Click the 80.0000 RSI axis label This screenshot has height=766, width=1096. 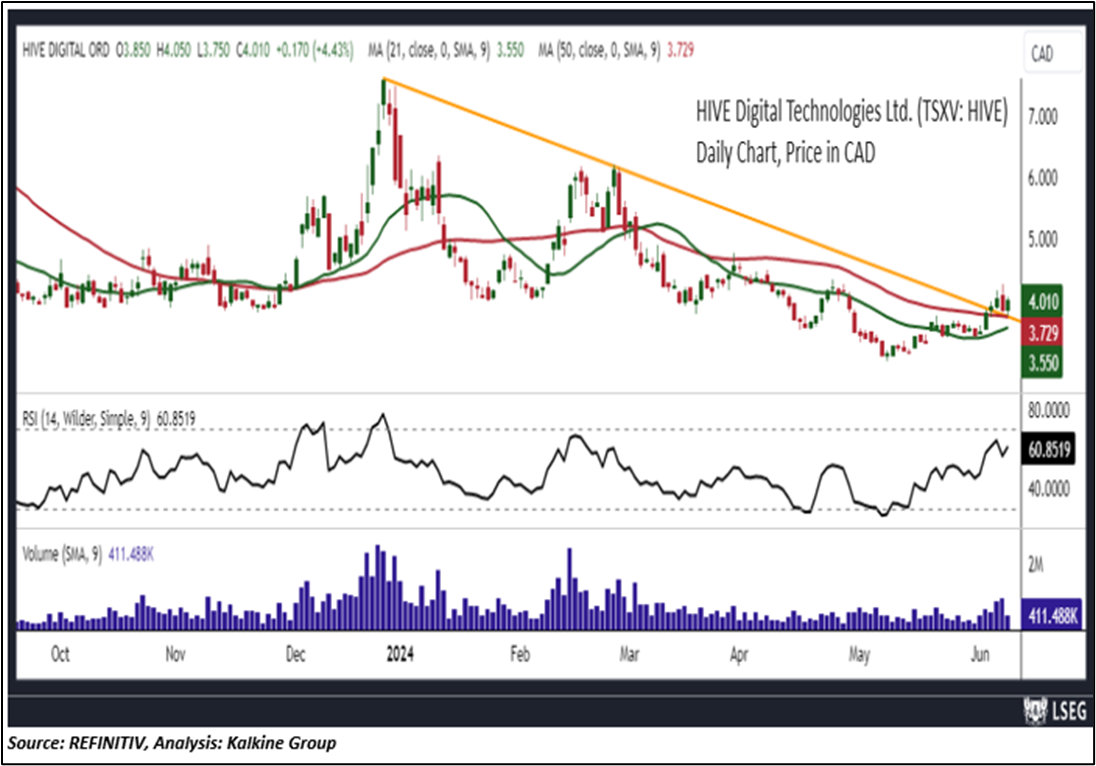[x=1048, y=410]
